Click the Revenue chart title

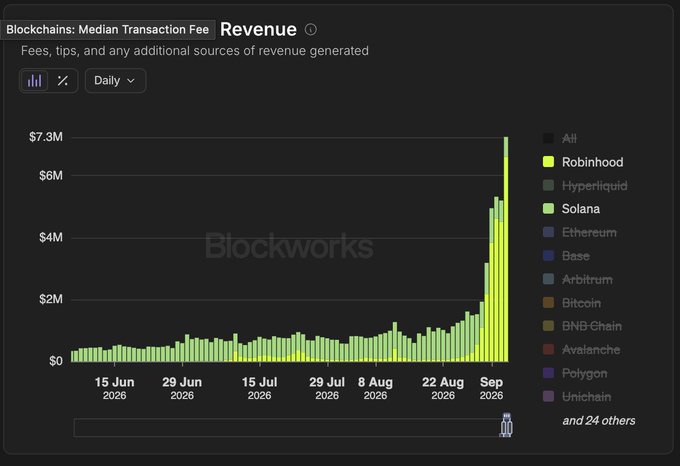click(x=258, y=29)
